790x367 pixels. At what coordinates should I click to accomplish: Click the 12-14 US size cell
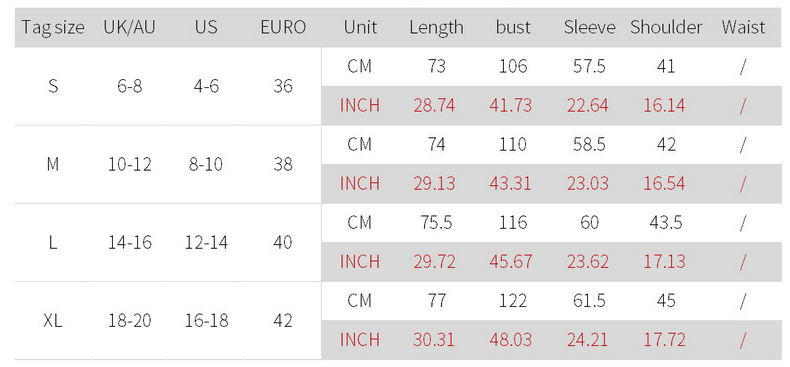(x=206, y=242)
